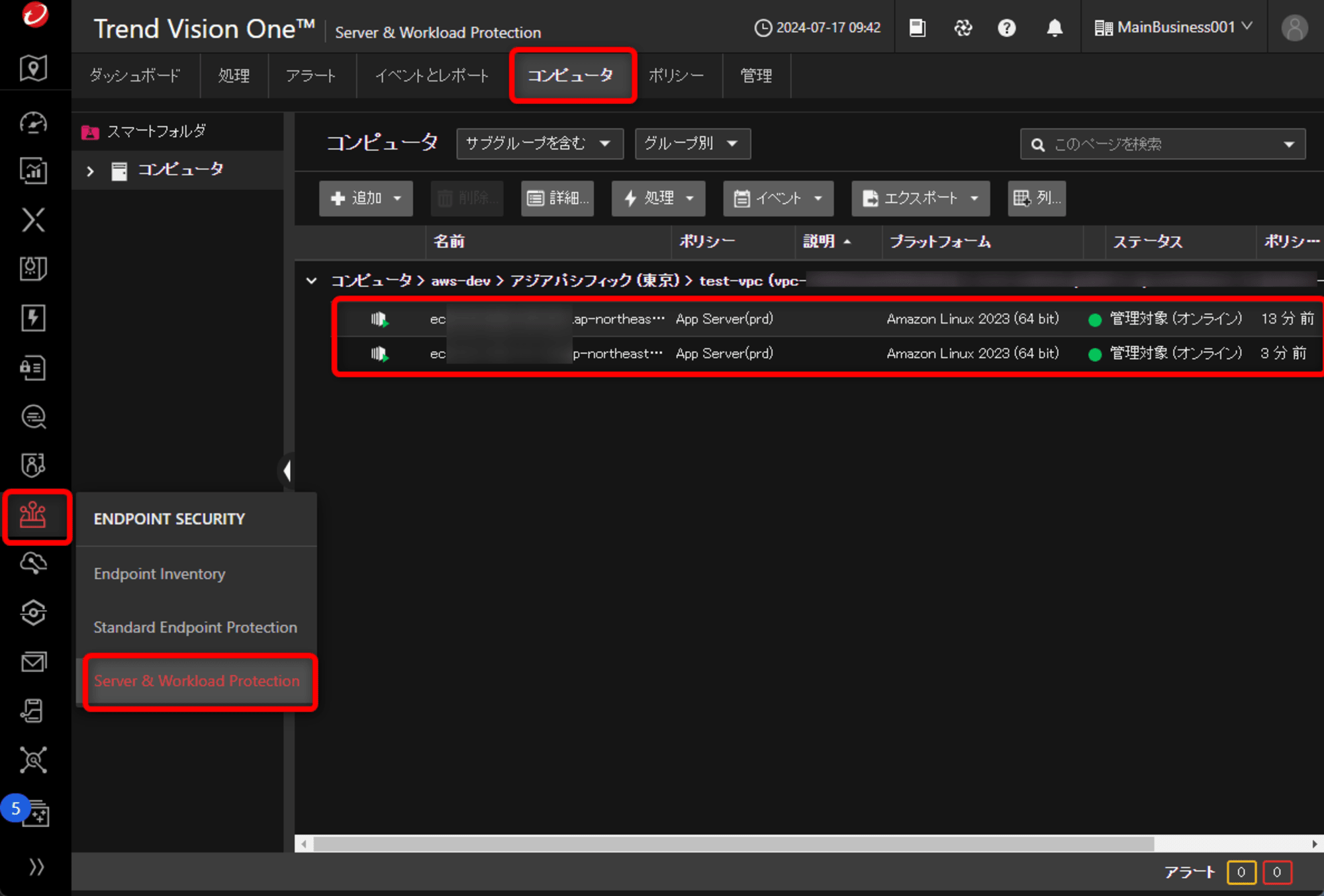Click the AI companion icon in header

pos(963,27)
